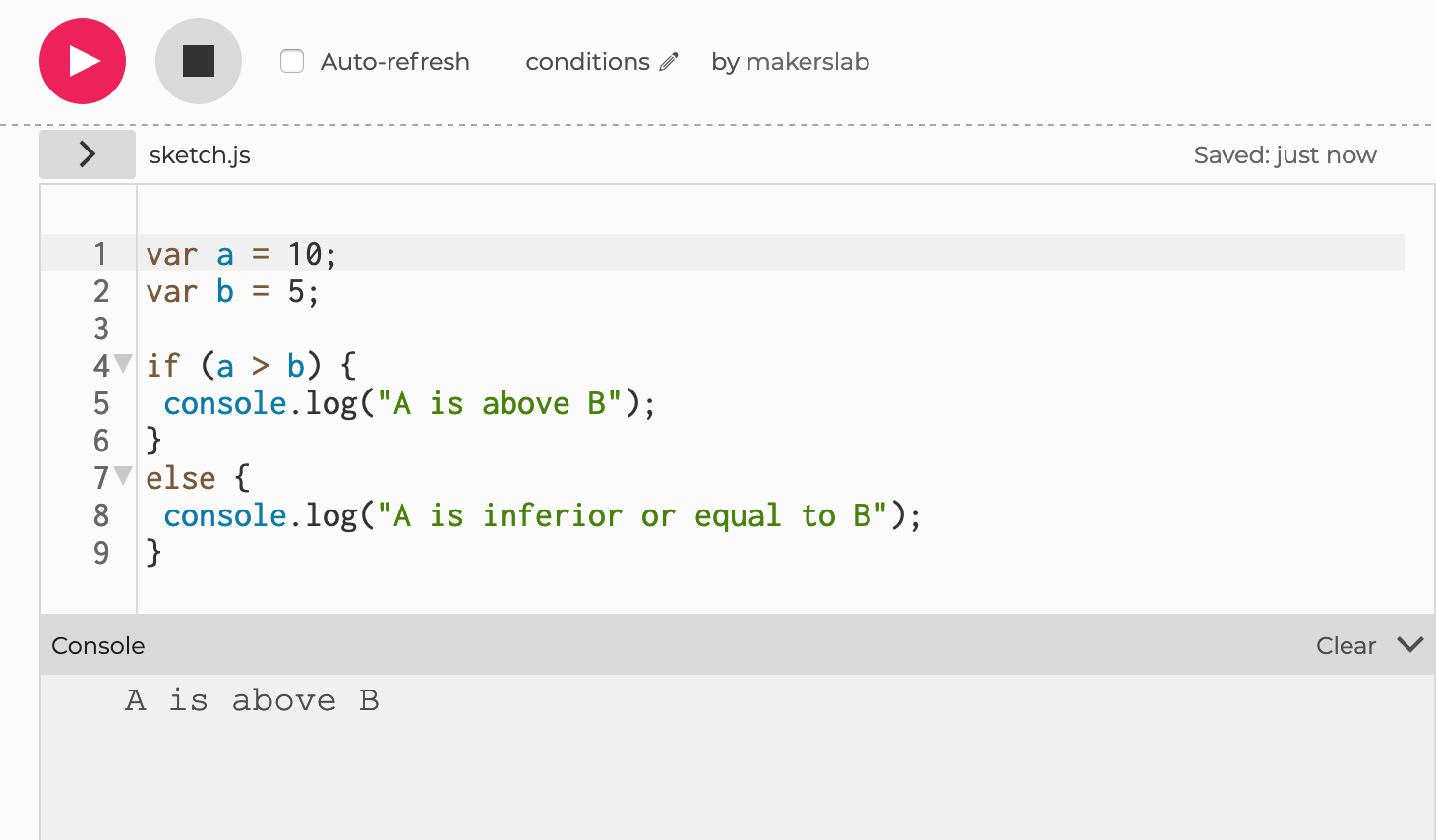Screen dimensions: 1436x840
Task: Select the sketch.js file name tab
Action: click(x=200, y=155)
